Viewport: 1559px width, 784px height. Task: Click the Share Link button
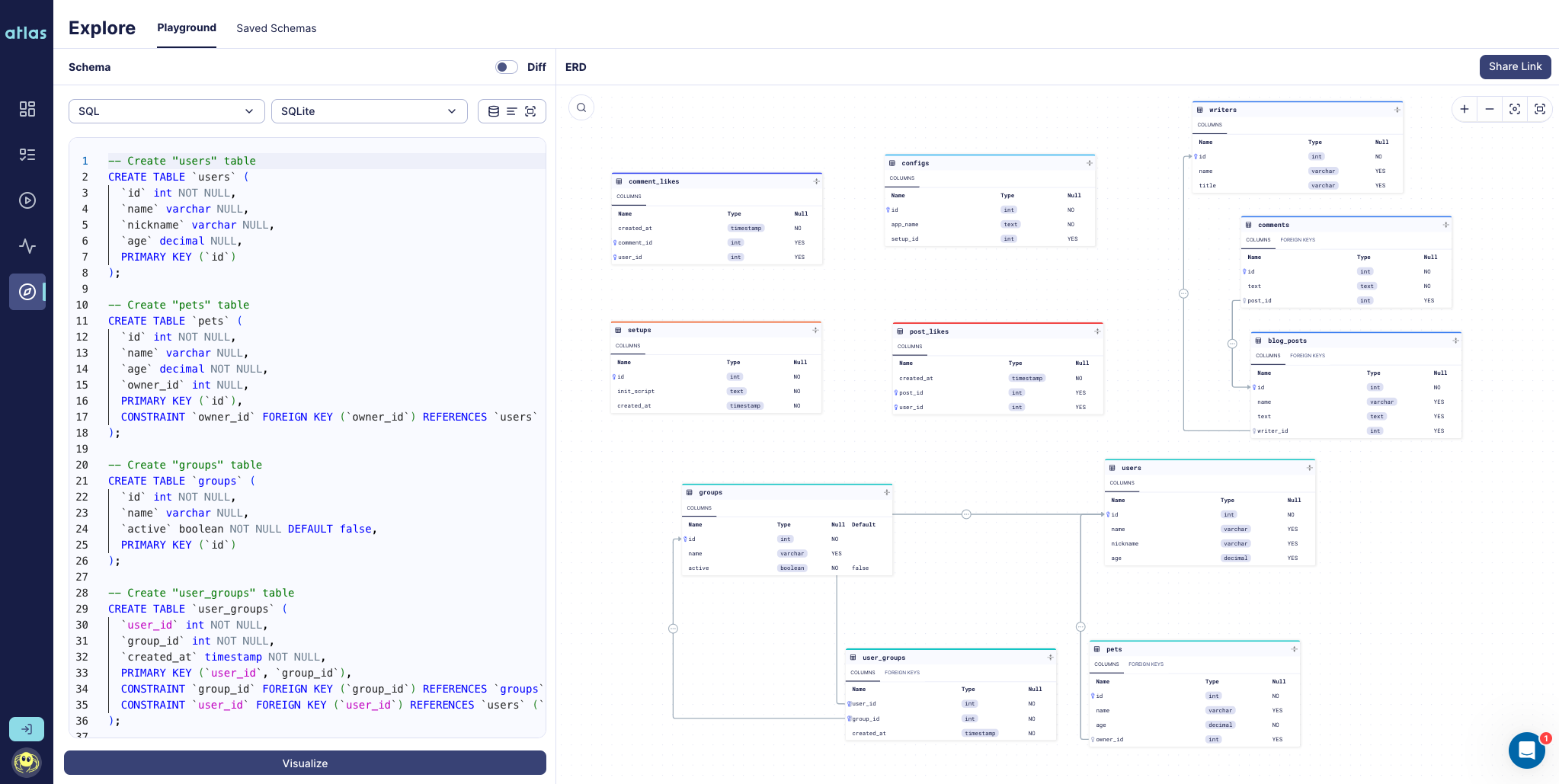1514,67
